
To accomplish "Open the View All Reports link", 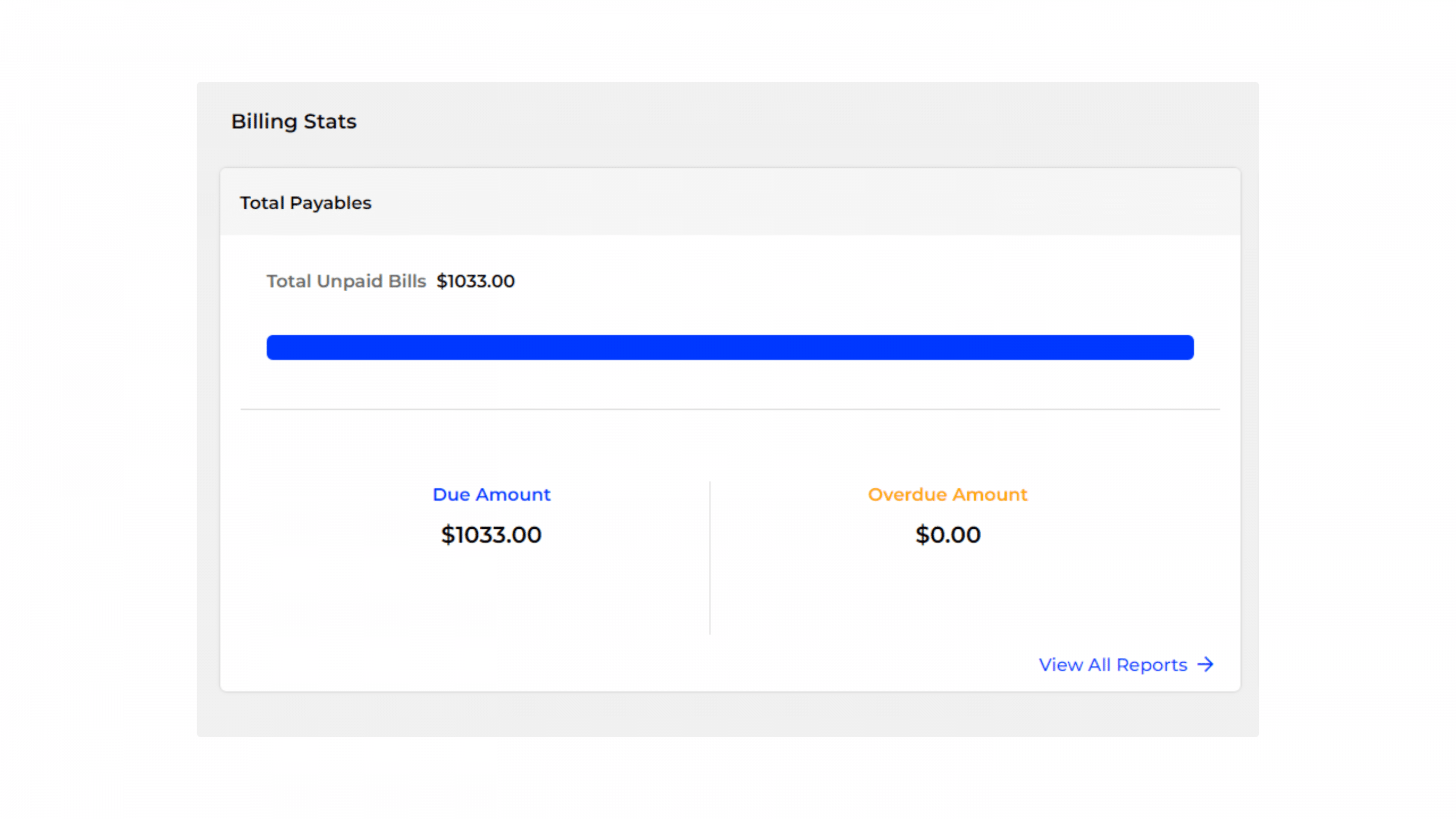I will pyautogui.click(x=1112, y=665).
